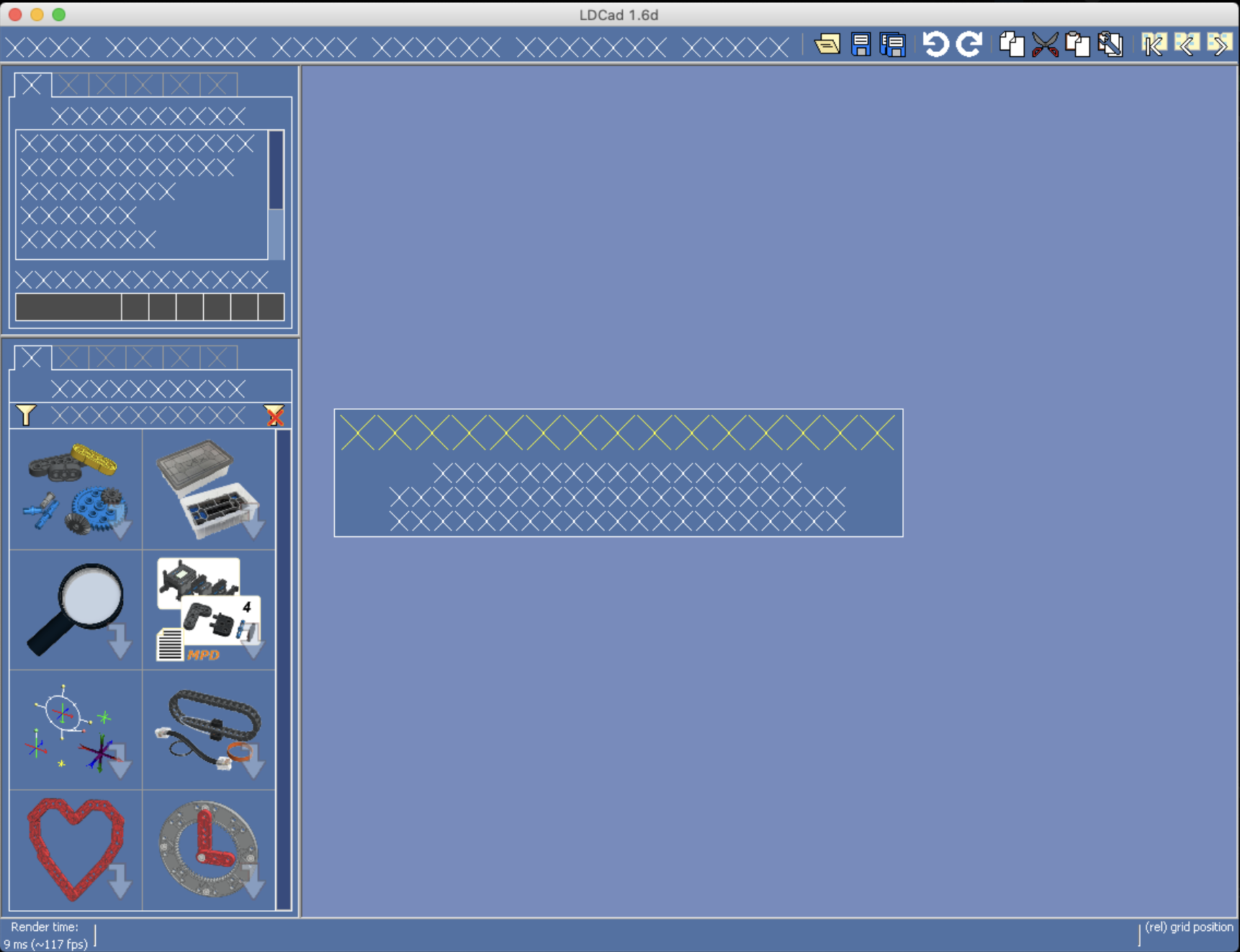The image size is (1240, 952).
Task: Cut selection with the scissors icon
Action: coord(1045,45)
